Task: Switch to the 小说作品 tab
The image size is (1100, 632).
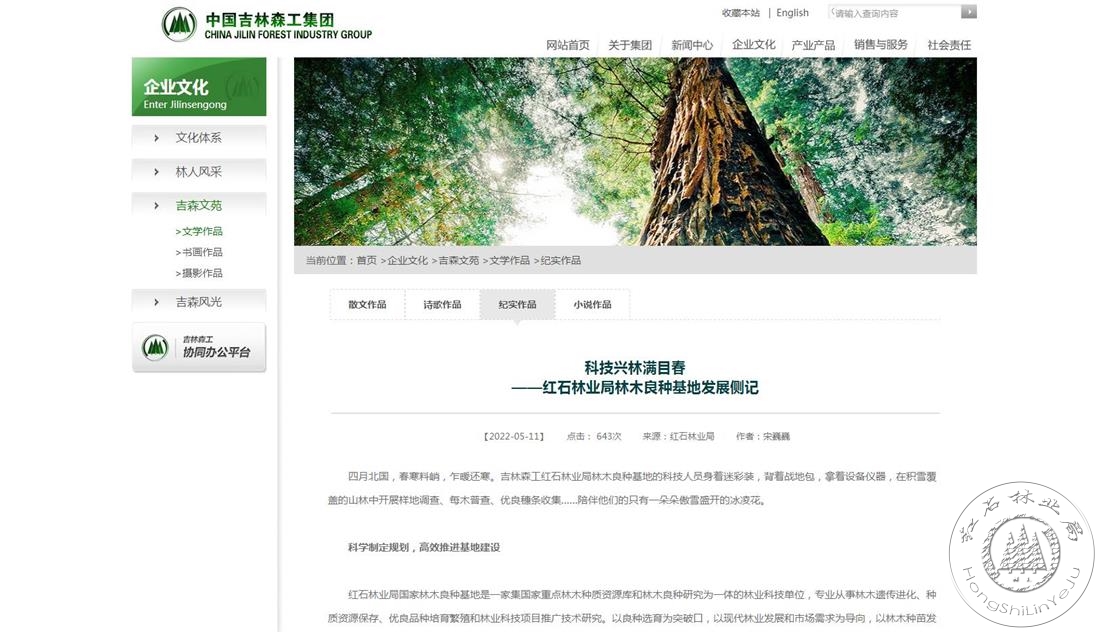Action: pos(593,304)
